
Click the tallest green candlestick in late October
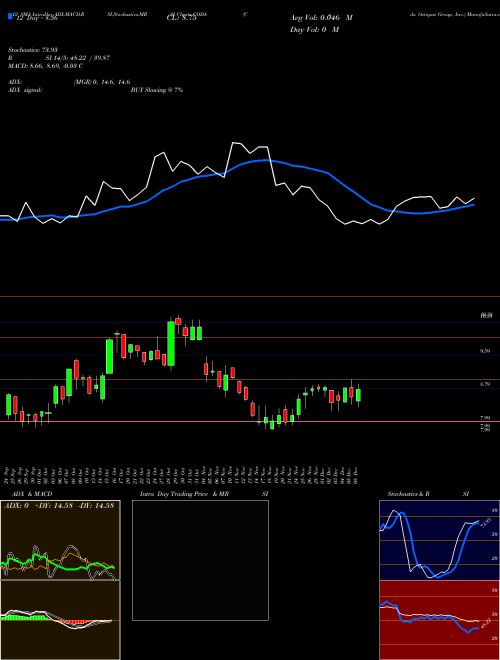coord(171,344)
